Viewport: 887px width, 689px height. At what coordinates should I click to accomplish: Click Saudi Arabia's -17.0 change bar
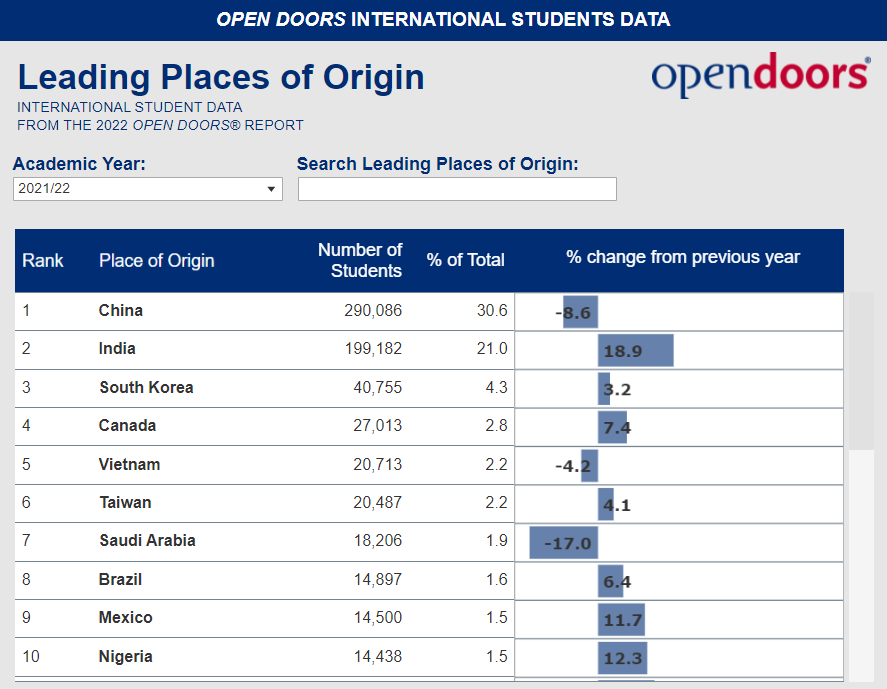click(564, 543)
